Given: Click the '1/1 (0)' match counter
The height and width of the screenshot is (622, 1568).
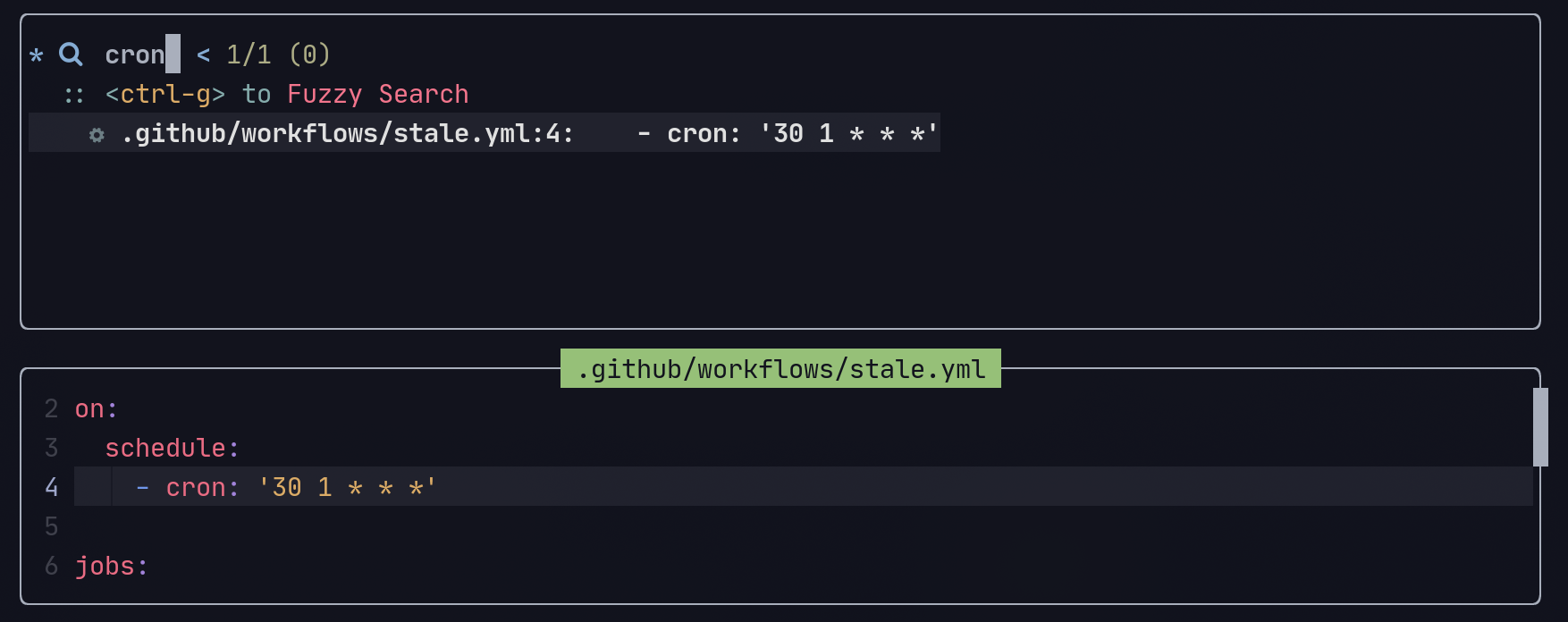Looking at the screenshot, I should click(x=279, y=55).
